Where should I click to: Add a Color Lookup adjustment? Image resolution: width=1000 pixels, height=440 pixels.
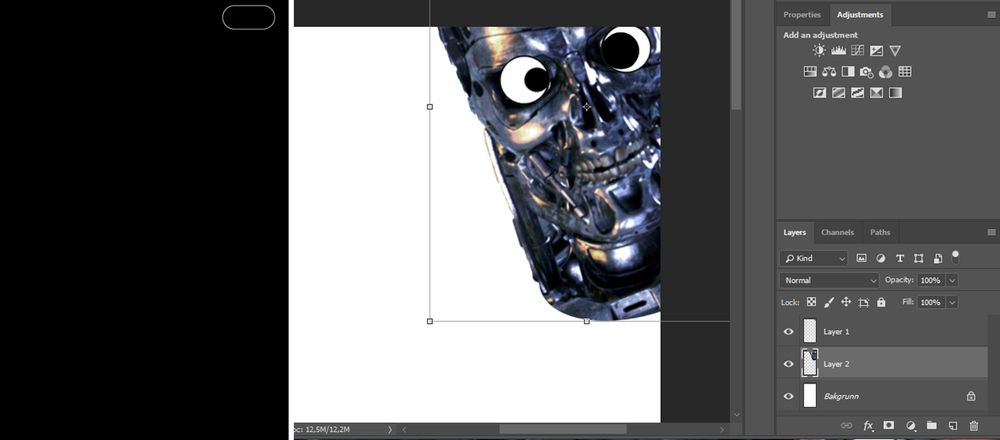pos(904,71)
